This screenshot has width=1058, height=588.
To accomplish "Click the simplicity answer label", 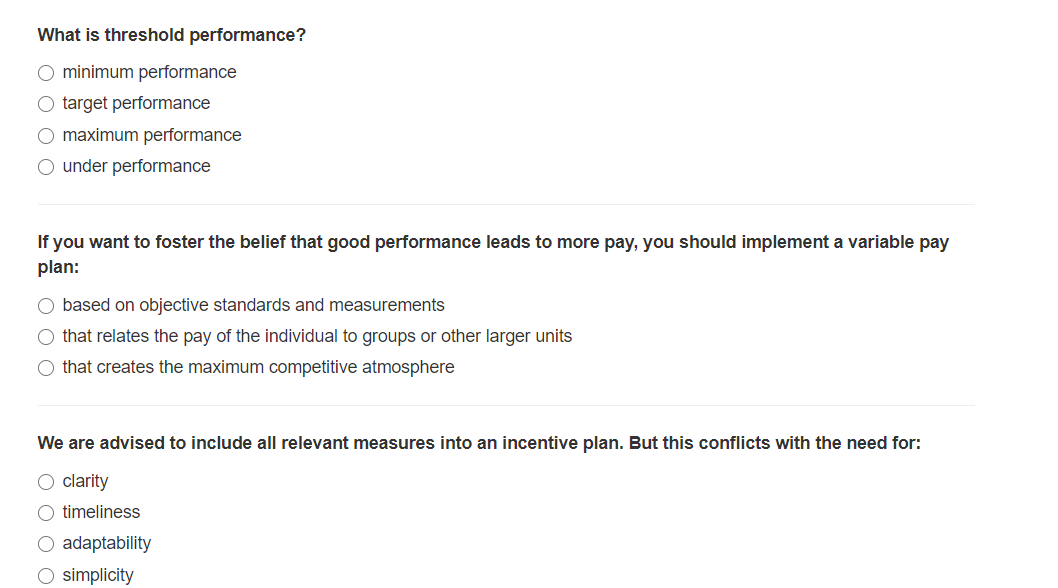I will coord(99,574).
